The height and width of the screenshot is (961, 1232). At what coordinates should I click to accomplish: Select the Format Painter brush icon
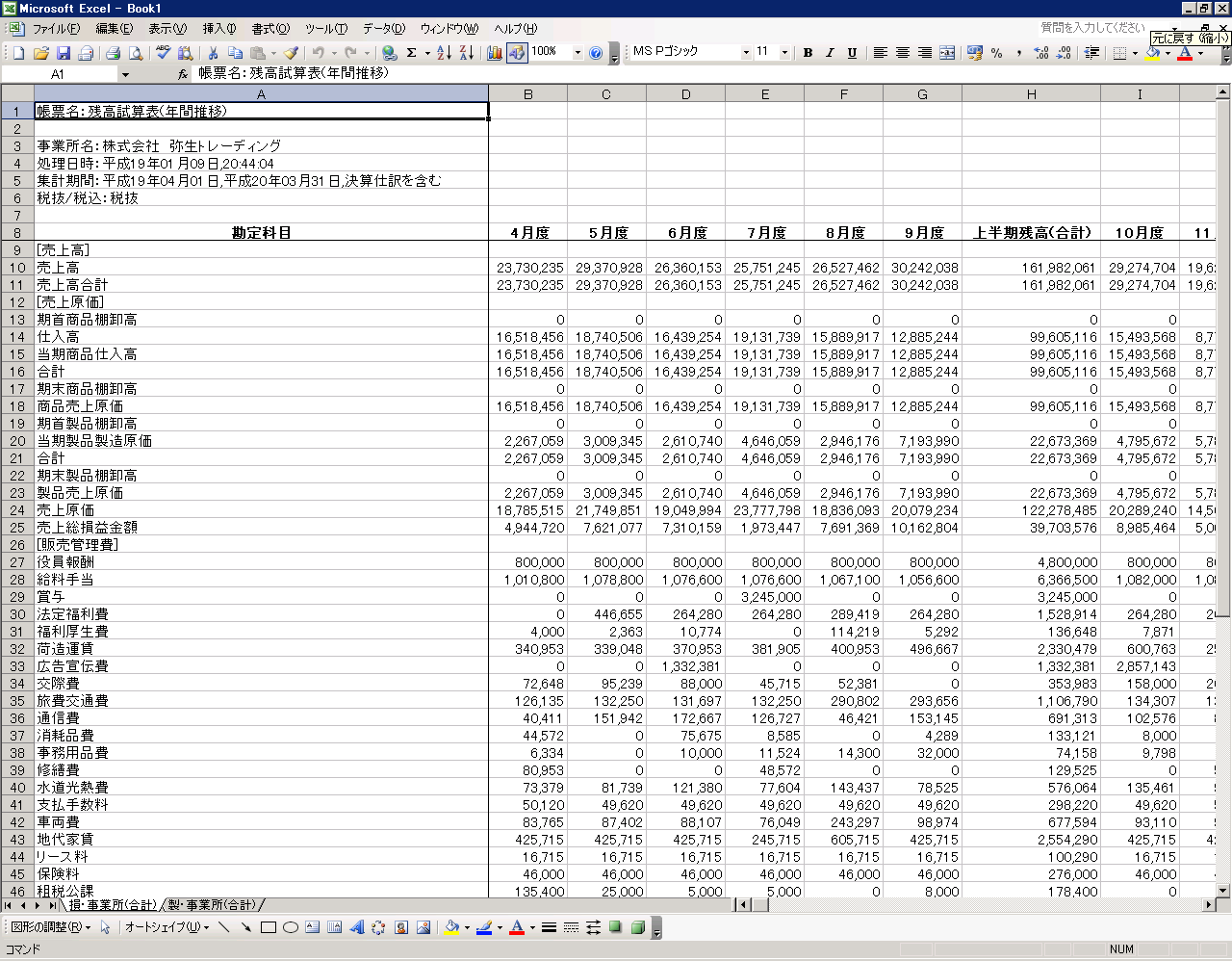[291, 53]
